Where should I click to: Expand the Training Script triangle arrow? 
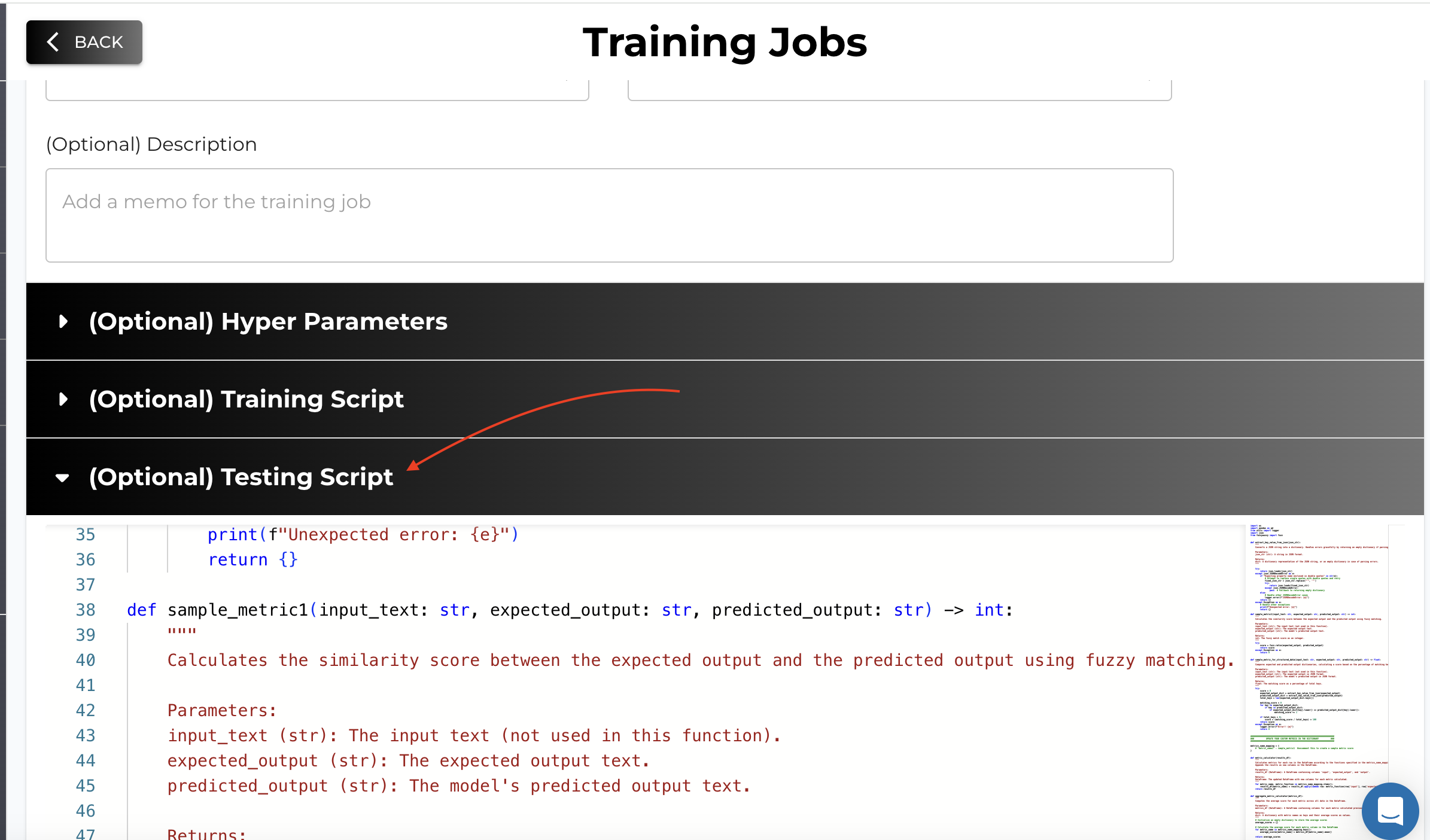pyautogui.click(x=63, y=400)
